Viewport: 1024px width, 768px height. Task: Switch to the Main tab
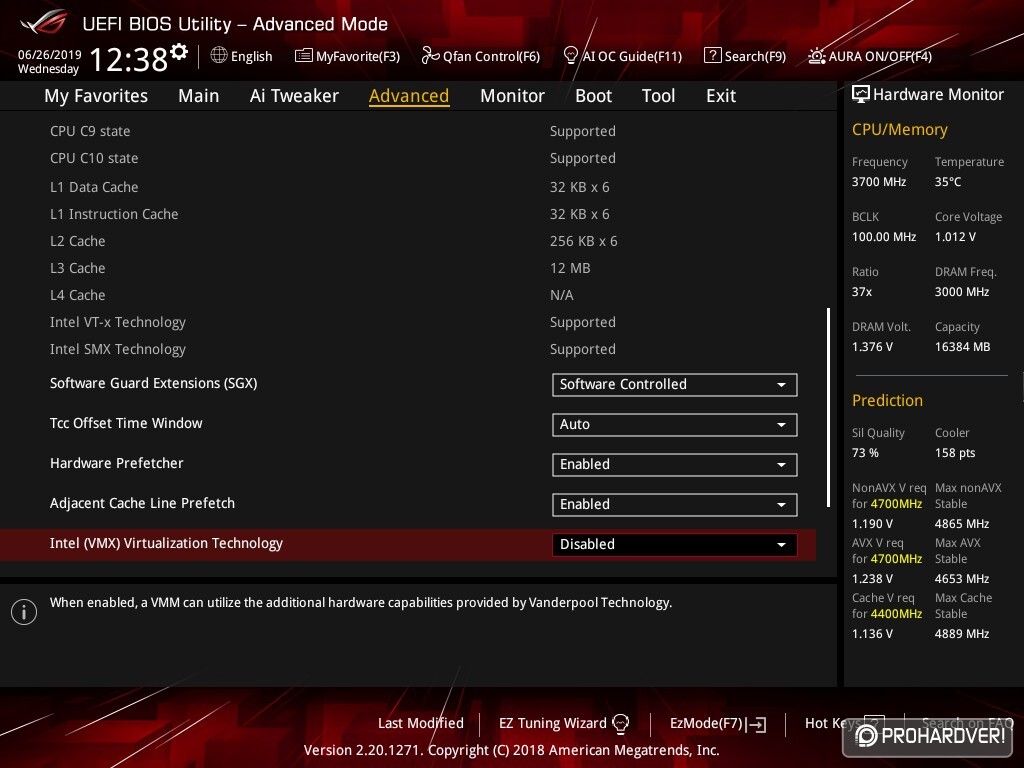[199, 96]
